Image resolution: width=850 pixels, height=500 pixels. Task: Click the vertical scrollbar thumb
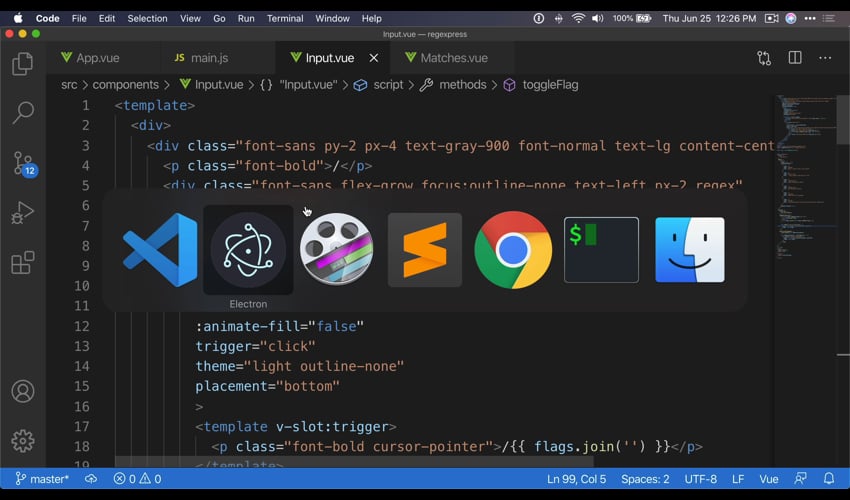pyautogui.click(x=843, y=119)
